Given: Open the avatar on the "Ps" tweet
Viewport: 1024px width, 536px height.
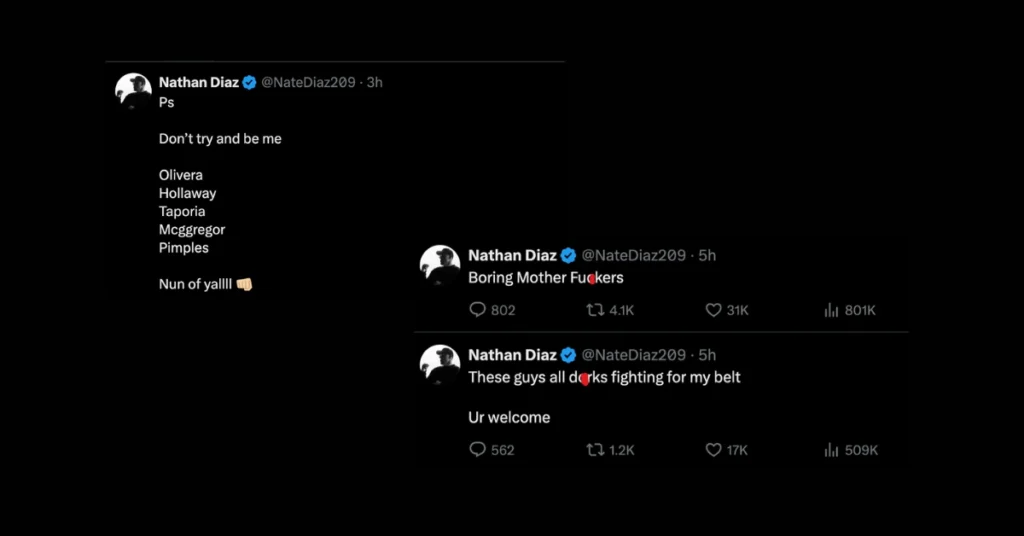Looking at the screenshot, I should pyautogui.click(x=134, y=91).
